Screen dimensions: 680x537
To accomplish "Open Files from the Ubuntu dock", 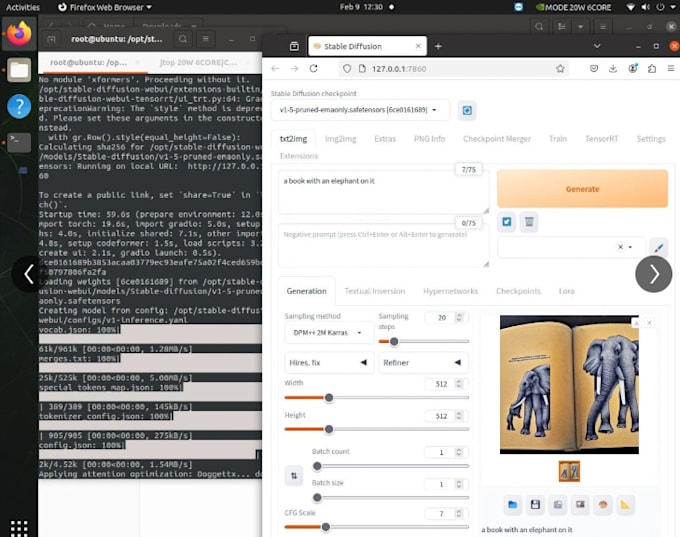I will [x=19, y=70].
